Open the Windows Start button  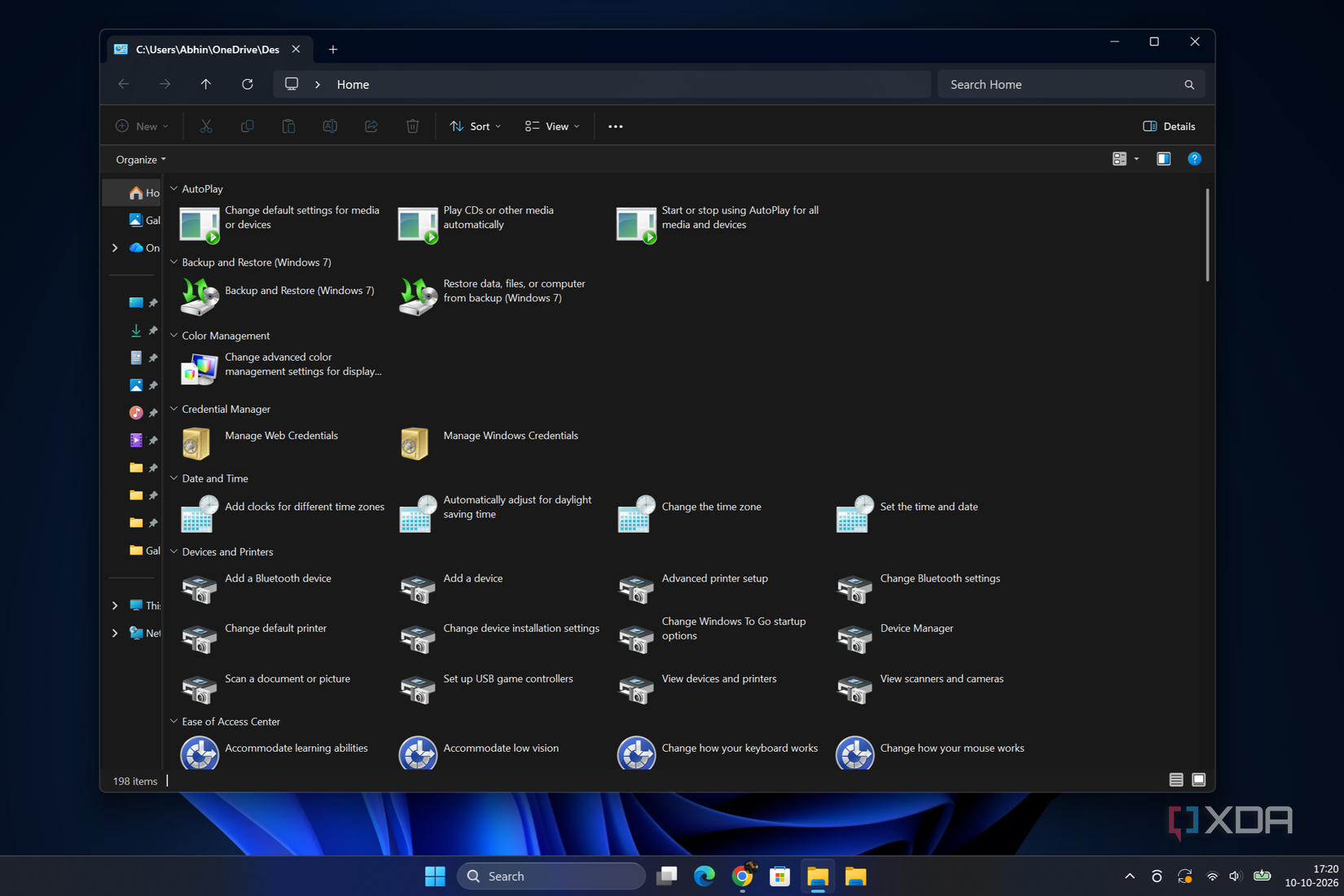point(435,876)
